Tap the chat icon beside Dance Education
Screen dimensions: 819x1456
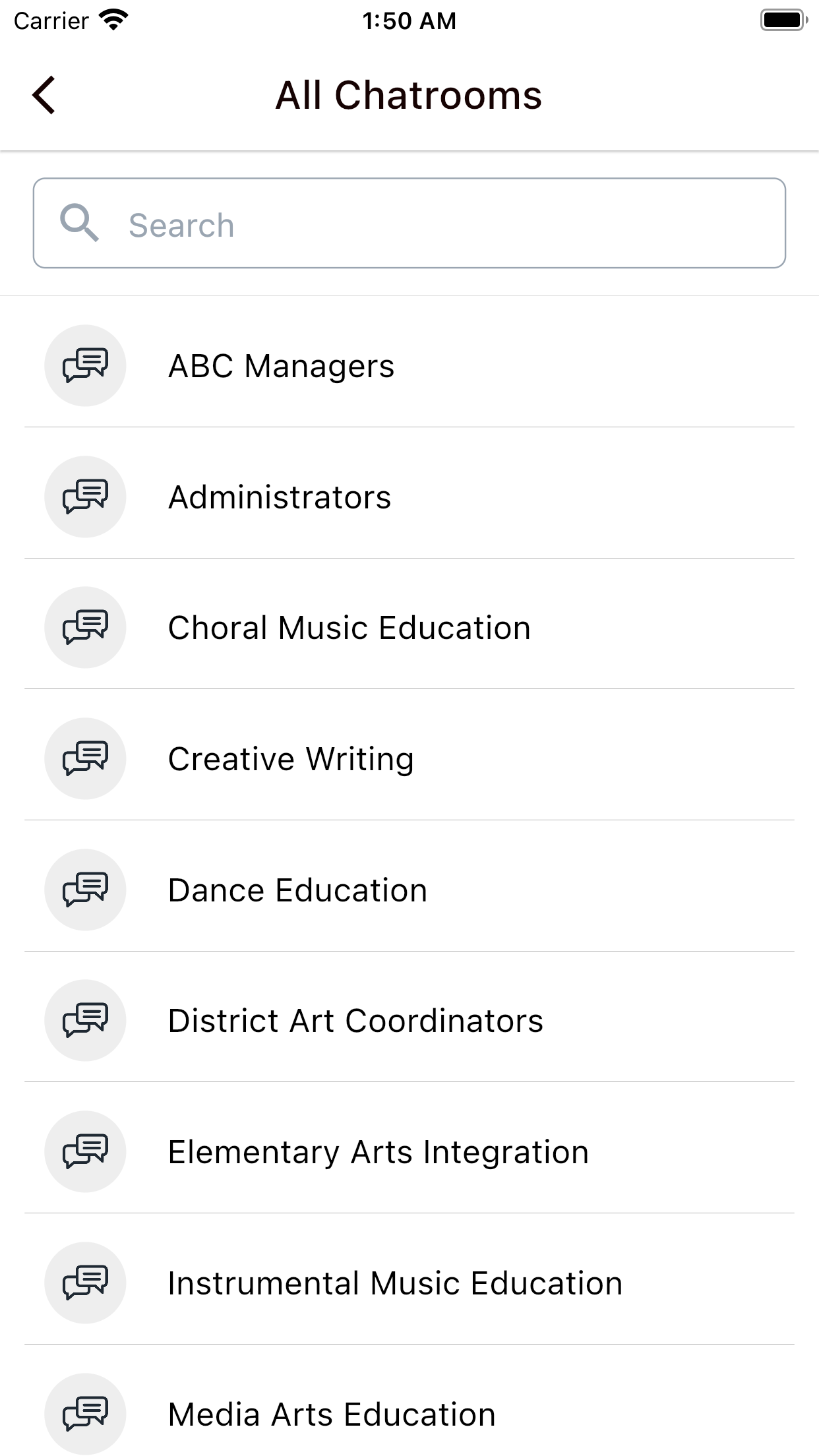coord(85,890)
